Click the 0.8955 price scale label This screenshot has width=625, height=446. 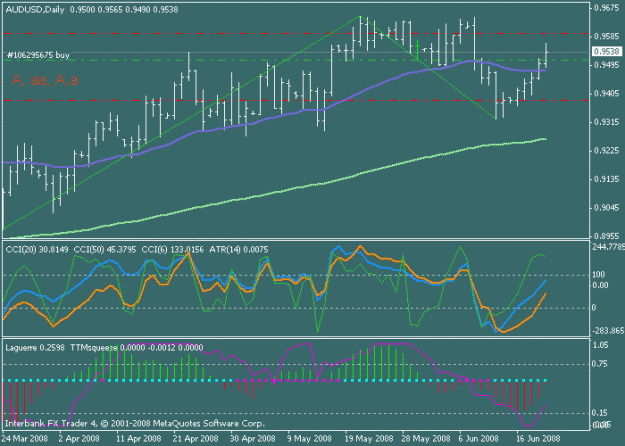point(607,236)
